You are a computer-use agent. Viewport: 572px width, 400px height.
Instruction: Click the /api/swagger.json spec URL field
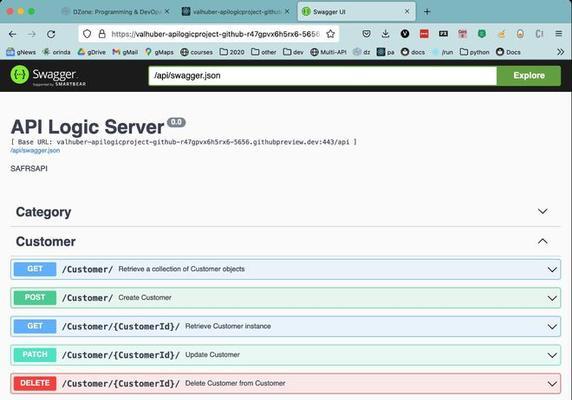coord(322,75)
